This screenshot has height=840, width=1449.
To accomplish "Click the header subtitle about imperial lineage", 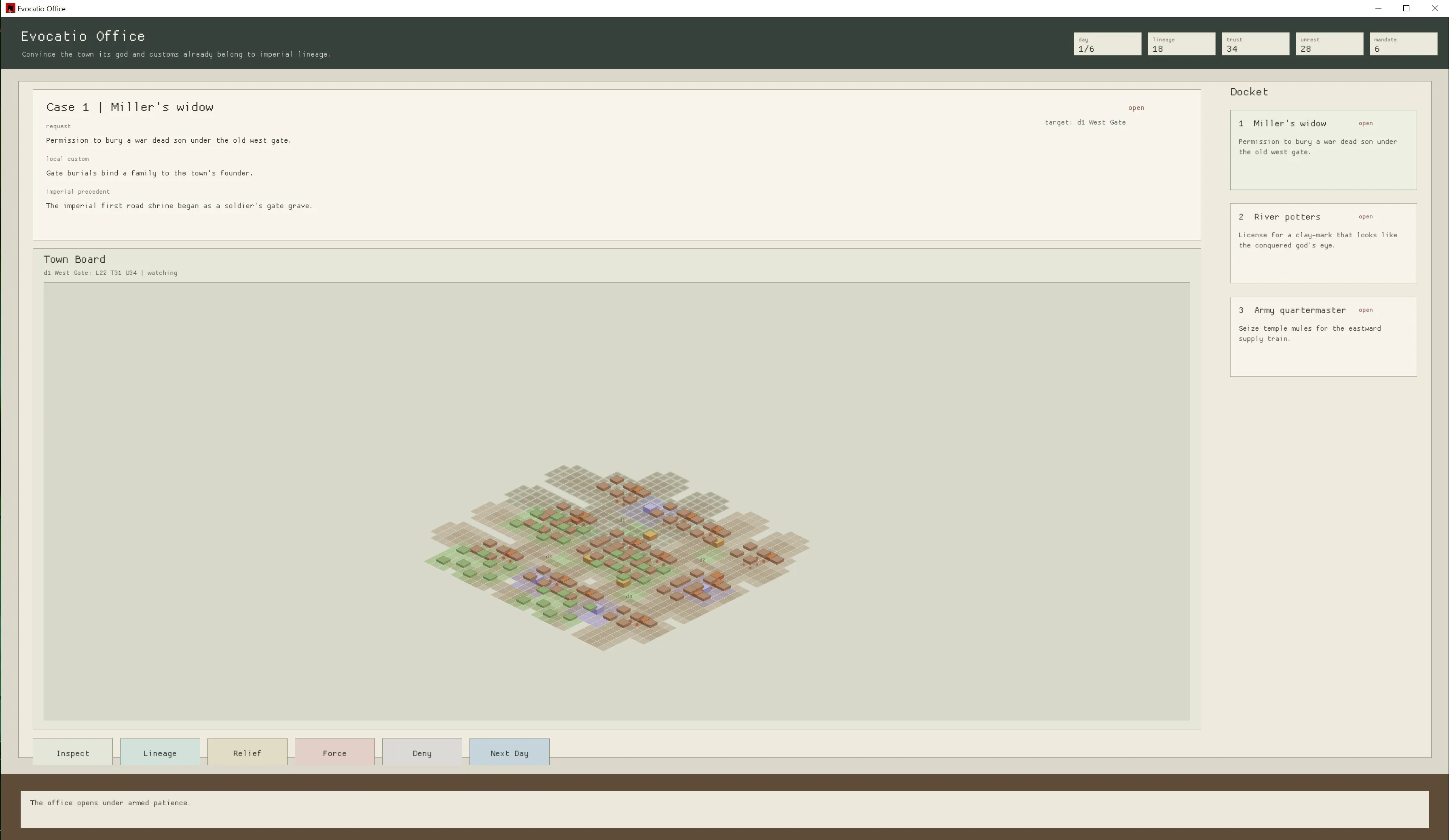I will (176, 54).
